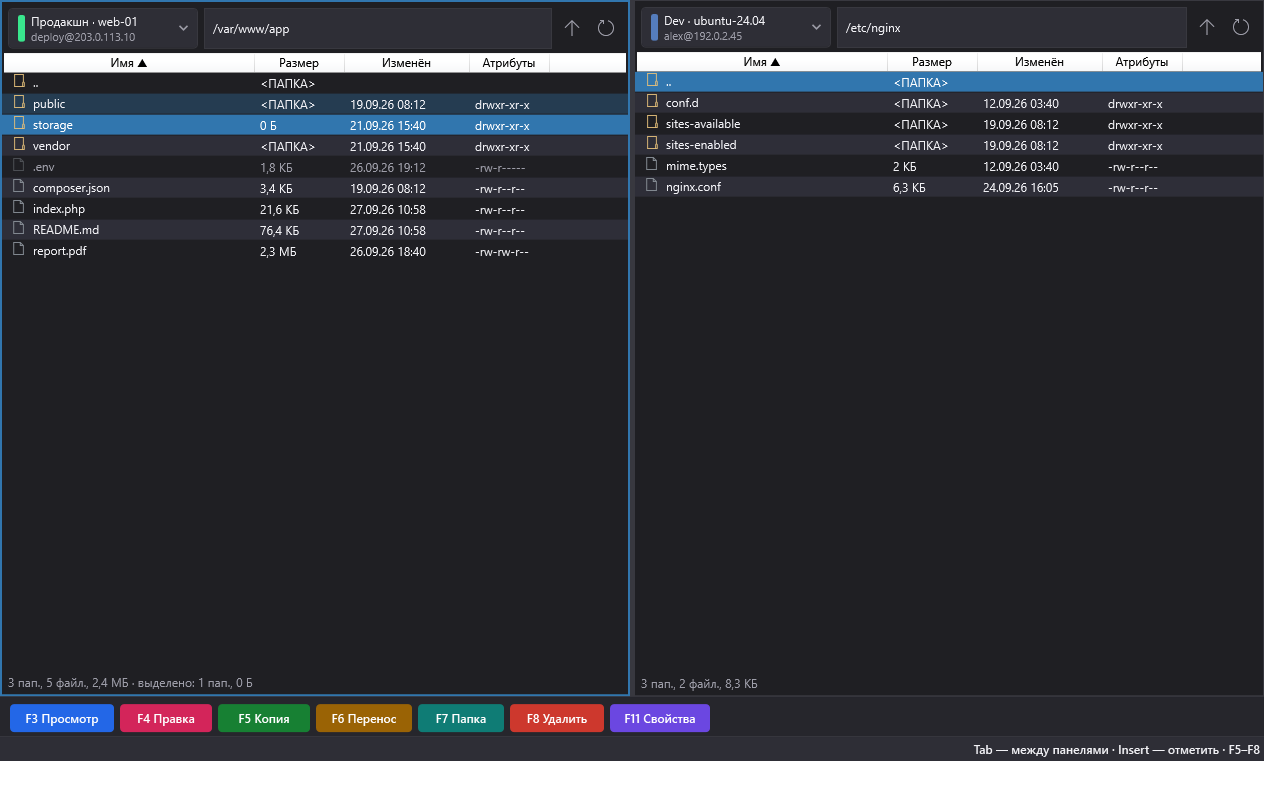Click the storage folder icon

click(19, 124)
